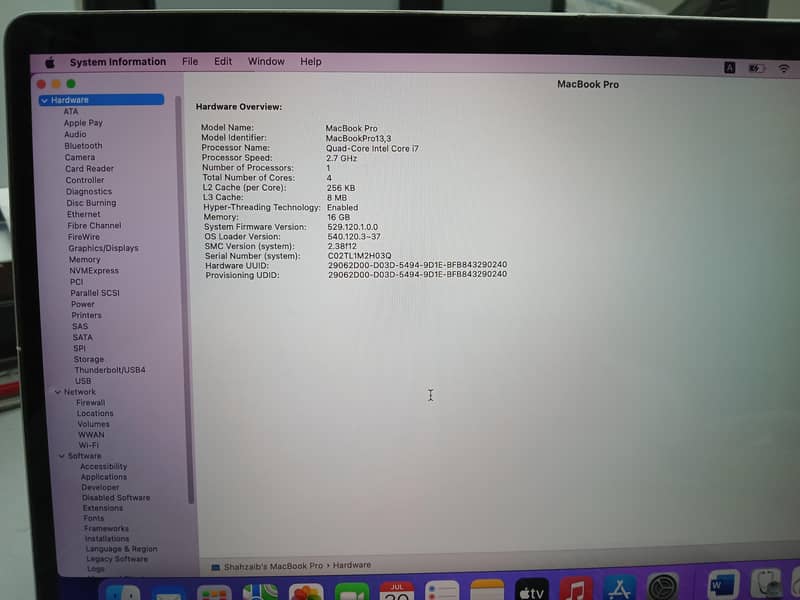This screenshot has width=800, height=600.
Task: Open the Help menu
Action: (310, 61)
